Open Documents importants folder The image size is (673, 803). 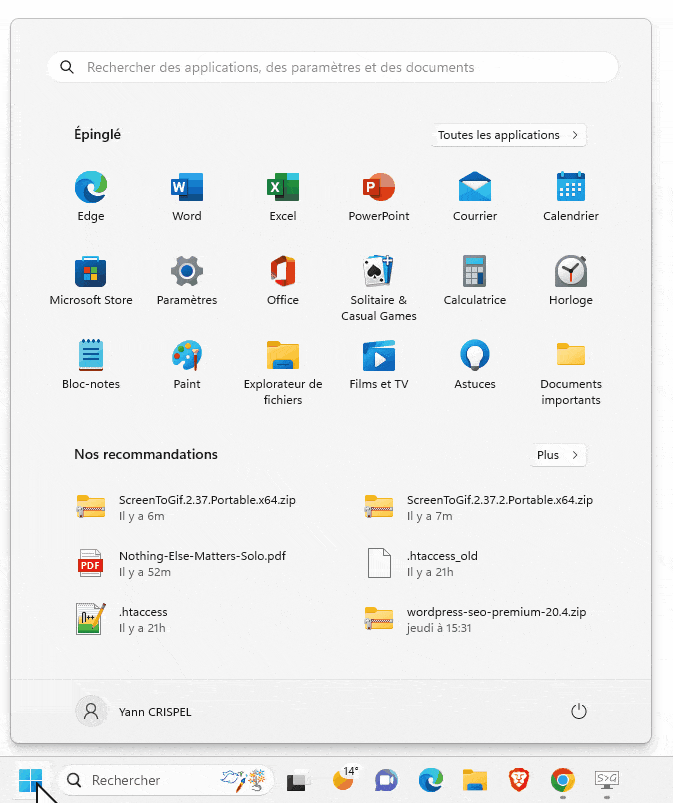[571, 372]
